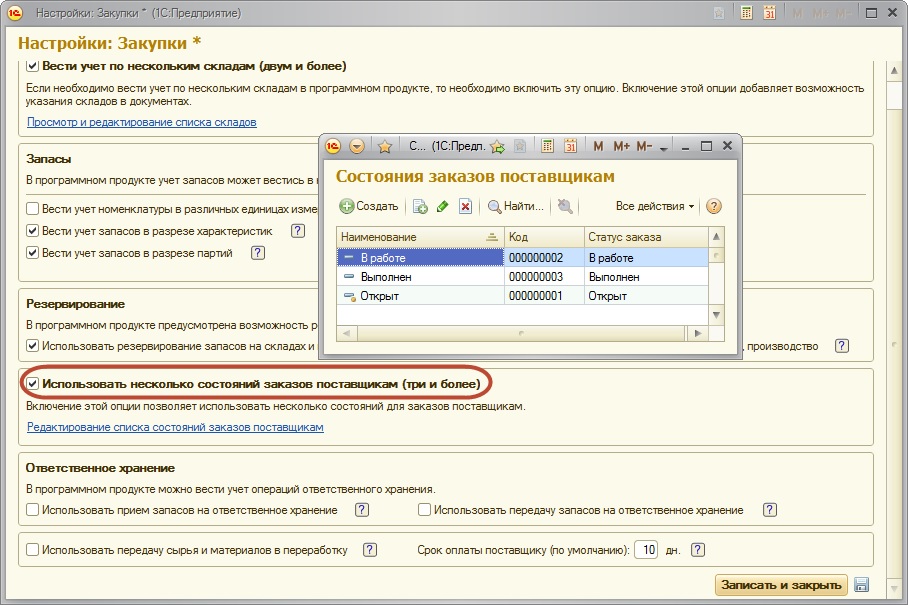Open calculator in the main window title bar

pyautogui.click(x=746, y=13)
